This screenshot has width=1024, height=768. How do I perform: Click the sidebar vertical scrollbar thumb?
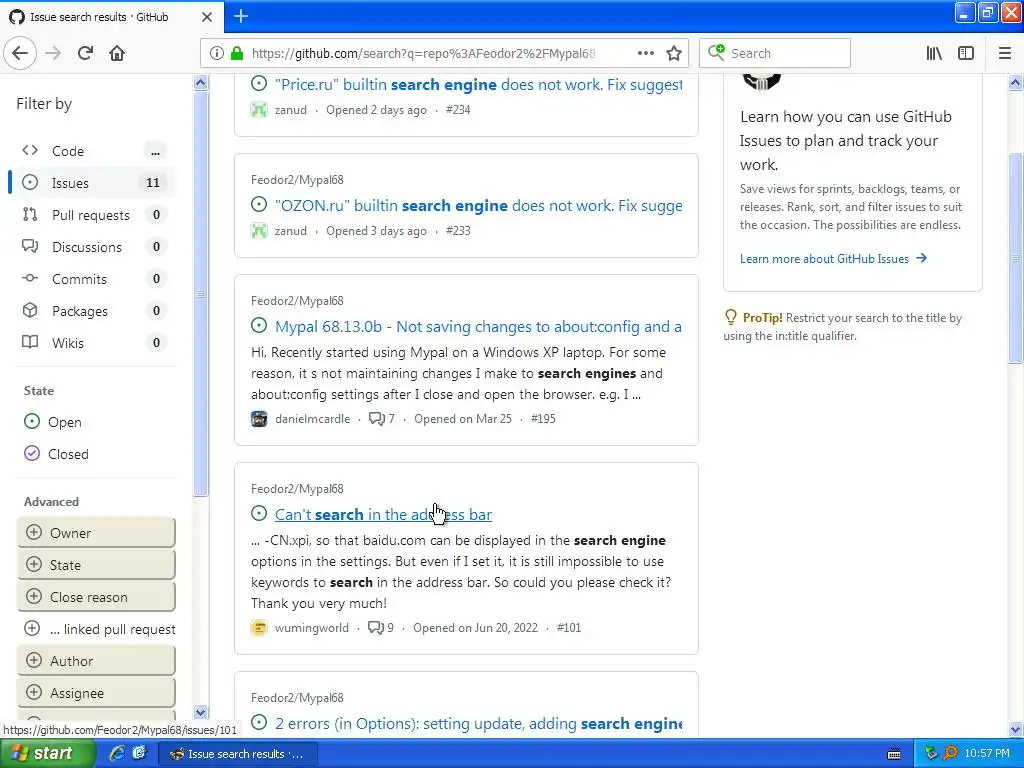[200, 294]
